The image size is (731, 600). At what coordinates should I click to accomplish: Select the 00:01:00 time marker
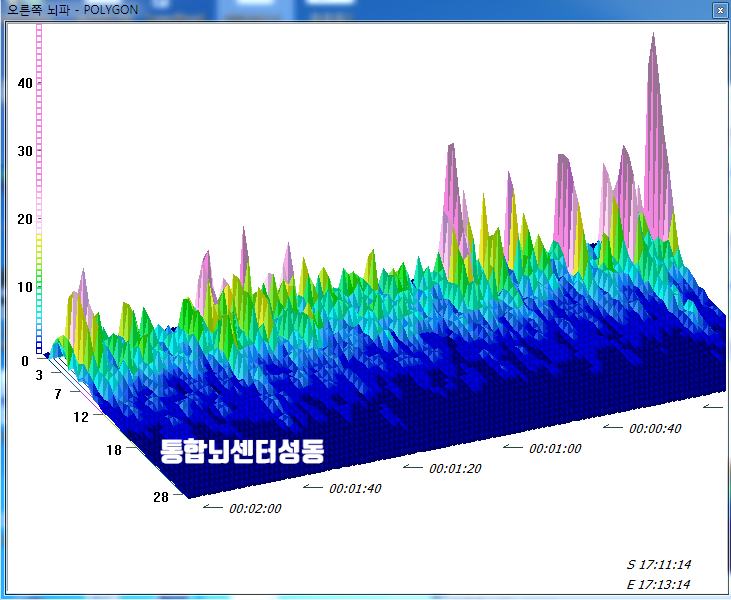555,448
